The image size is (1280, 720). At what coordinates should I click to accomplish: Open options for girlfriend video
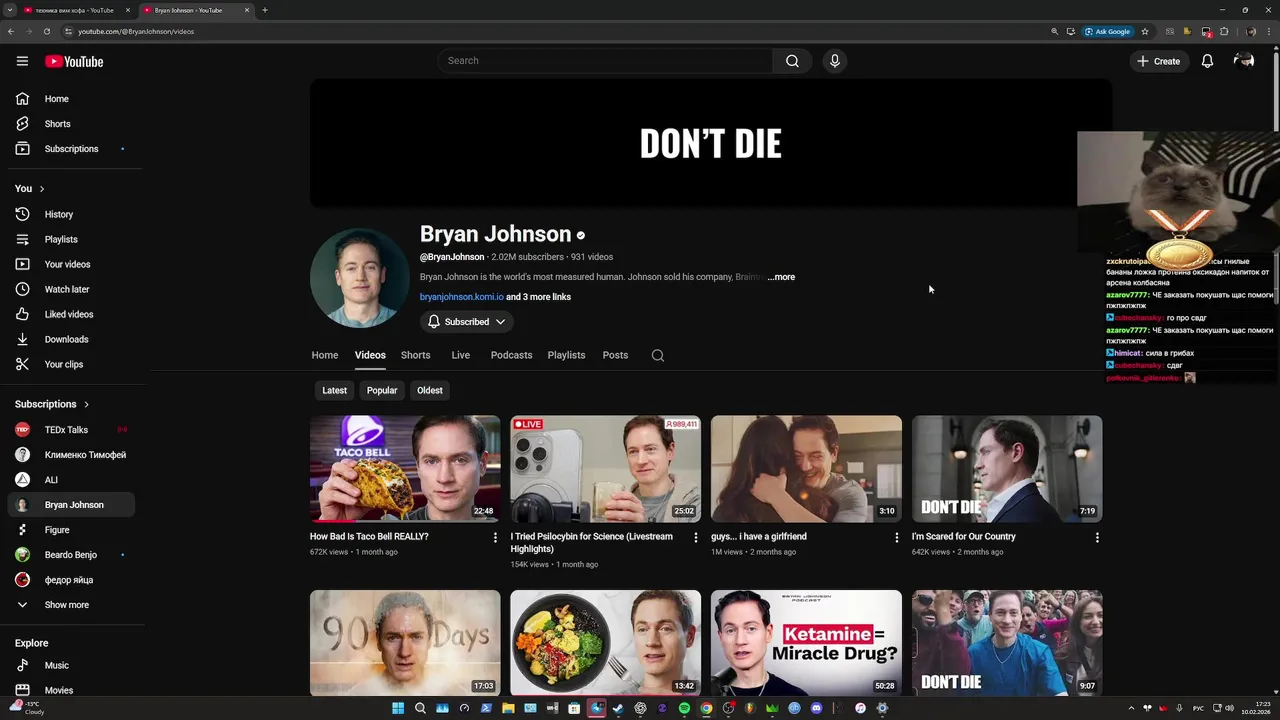click(896, 537)
